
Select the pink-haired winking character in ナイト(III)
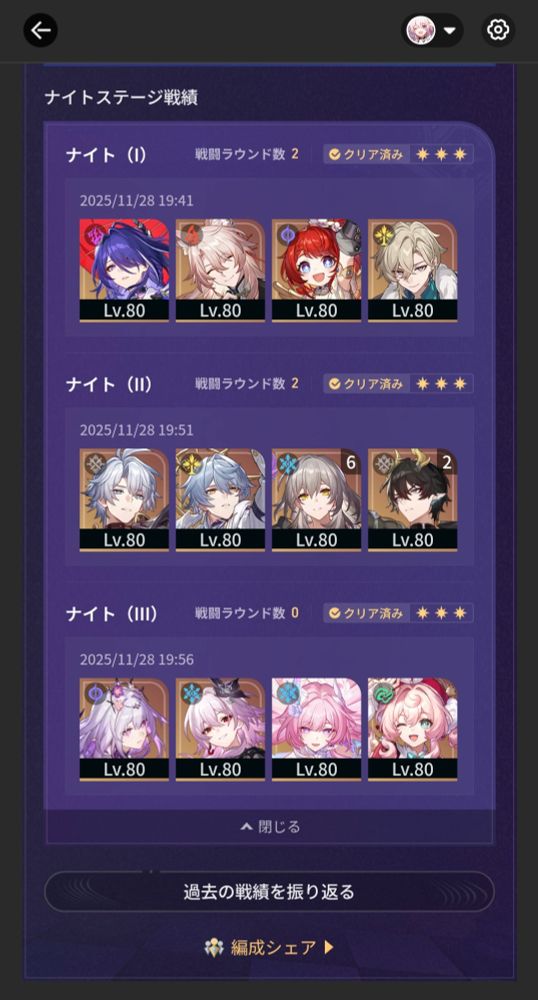tap(412, 730)
